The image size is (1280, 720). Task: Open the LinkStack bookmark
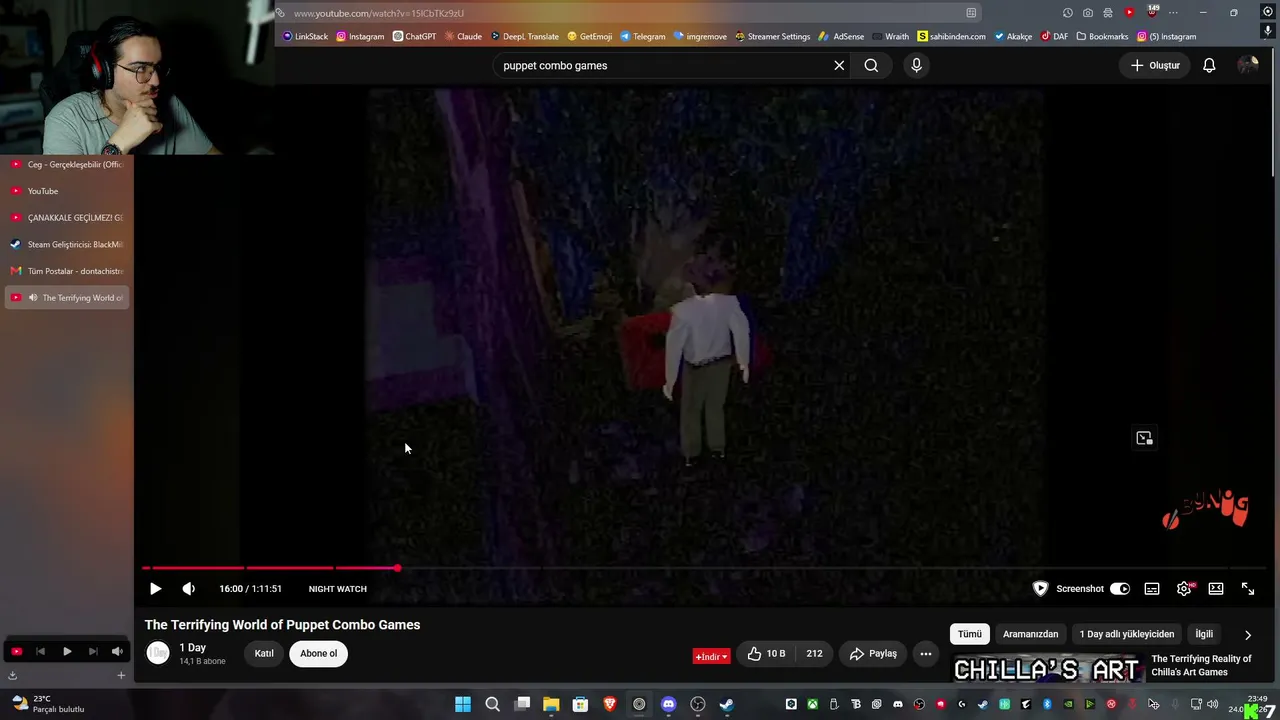[305, 36]
